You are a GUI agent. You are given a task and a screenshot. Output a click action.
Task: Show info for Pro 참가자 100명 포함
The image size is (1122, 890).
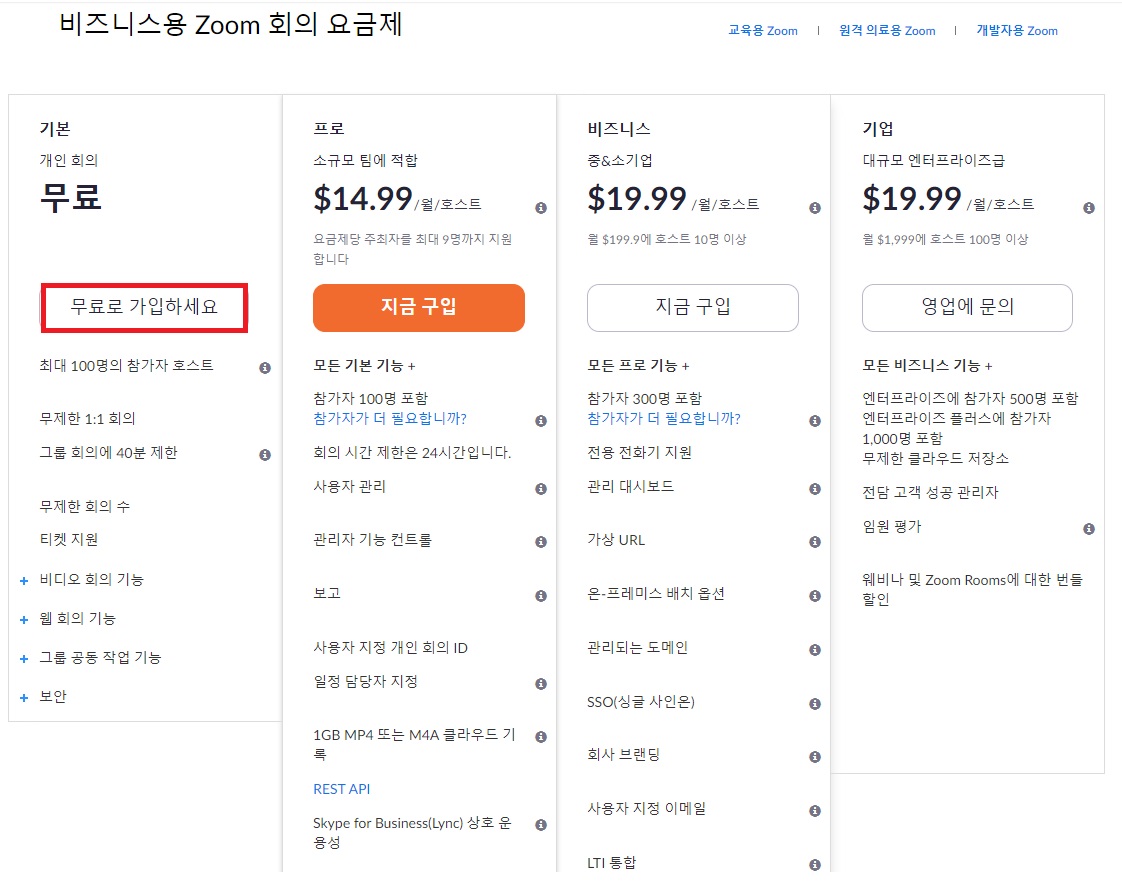click(x=541, y=421)
